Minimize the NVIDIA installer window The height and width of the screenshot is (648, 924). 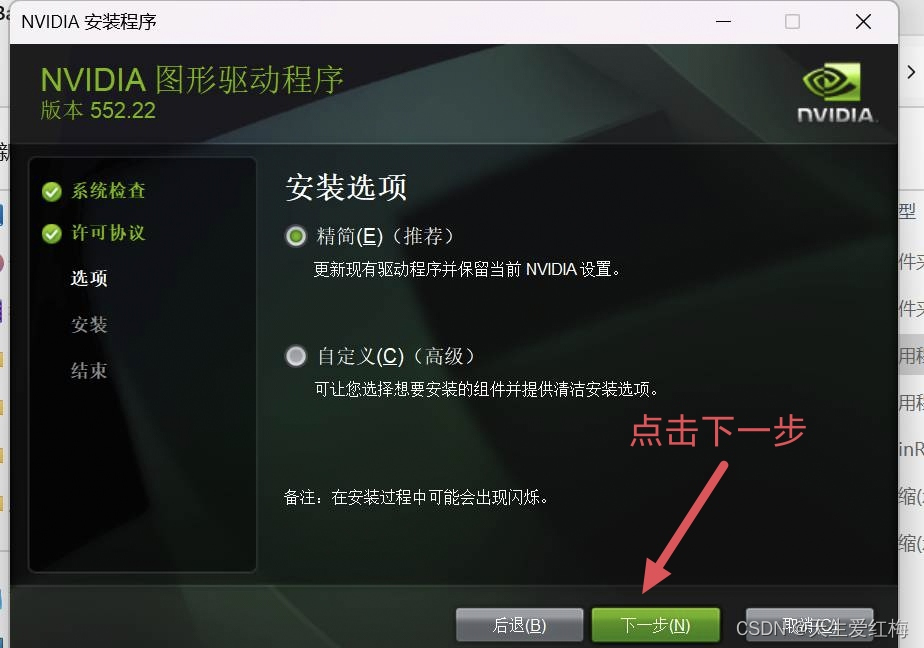pyautogui.click(x=724, y=22)
